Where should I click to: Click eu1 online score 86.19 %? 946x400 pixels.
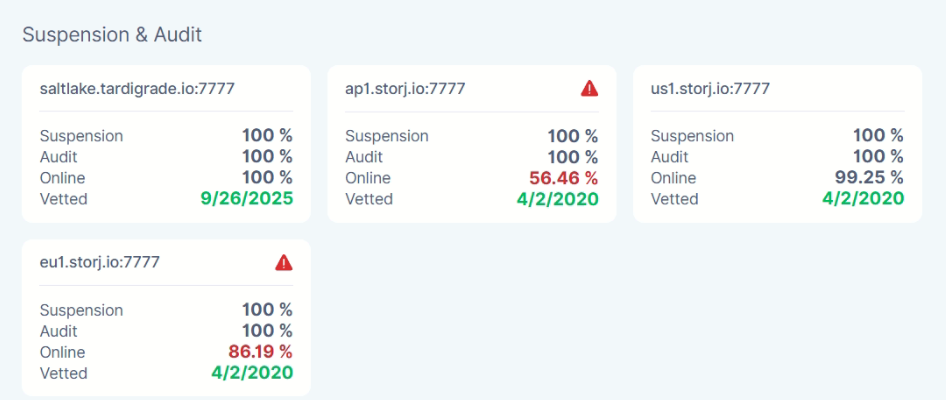point(258,352)
